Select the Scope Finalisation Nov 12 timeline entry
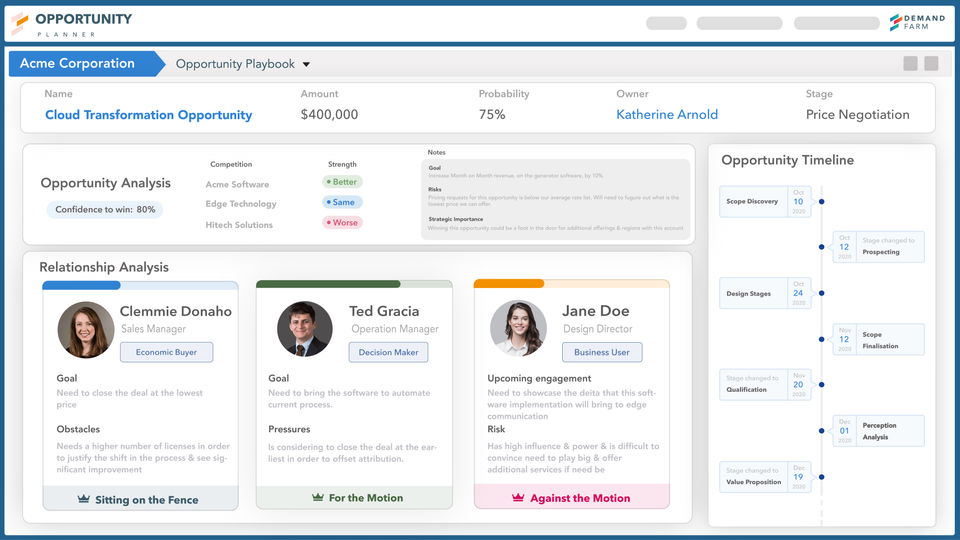The image size is (960, 540). tap(879, 339)
